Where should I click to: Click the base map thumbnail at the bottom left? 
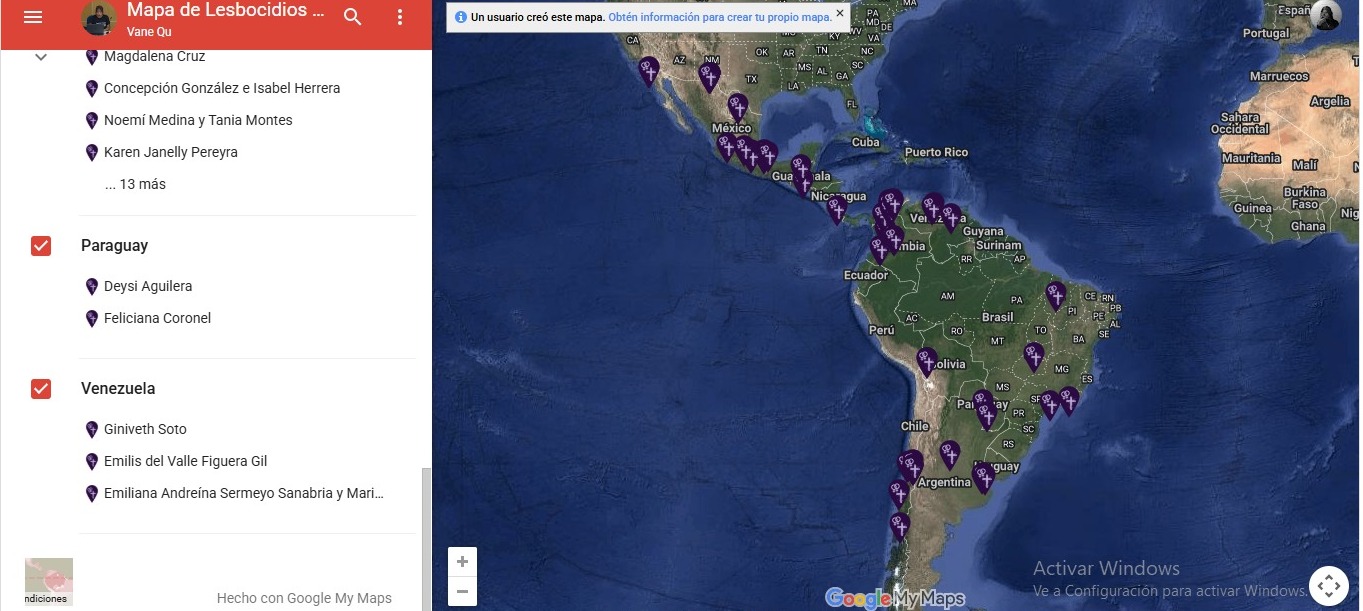49,581
